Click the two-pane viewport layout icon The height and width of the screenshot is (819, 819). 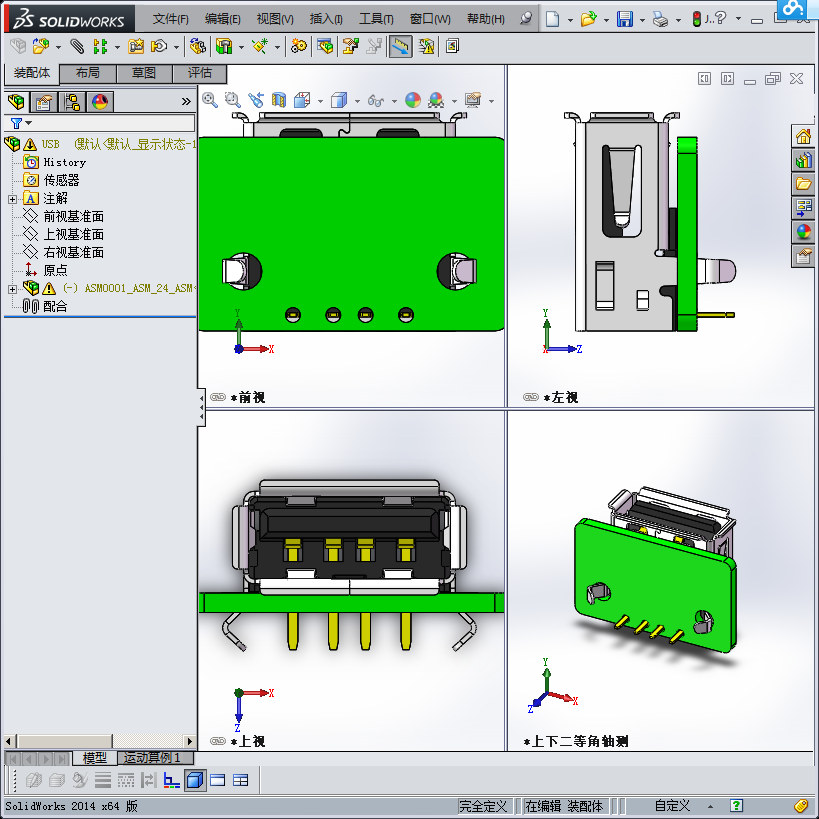(x=216, y=780)
